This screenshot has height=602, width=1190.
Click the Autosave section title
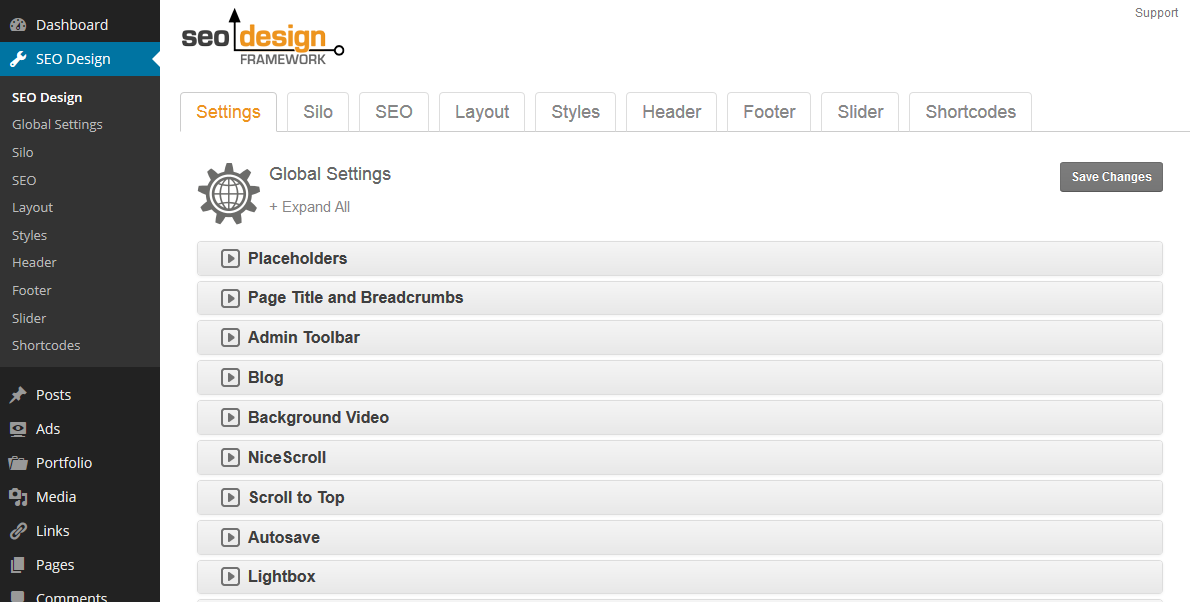pos(284,537)
